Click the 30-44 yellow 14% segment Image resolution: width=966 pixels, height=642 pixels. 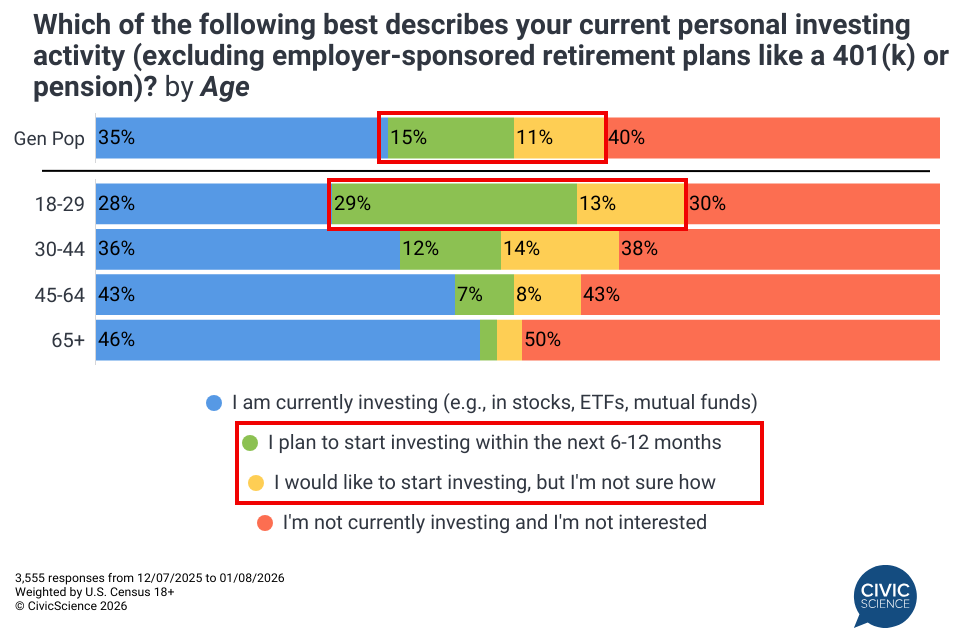560,249
